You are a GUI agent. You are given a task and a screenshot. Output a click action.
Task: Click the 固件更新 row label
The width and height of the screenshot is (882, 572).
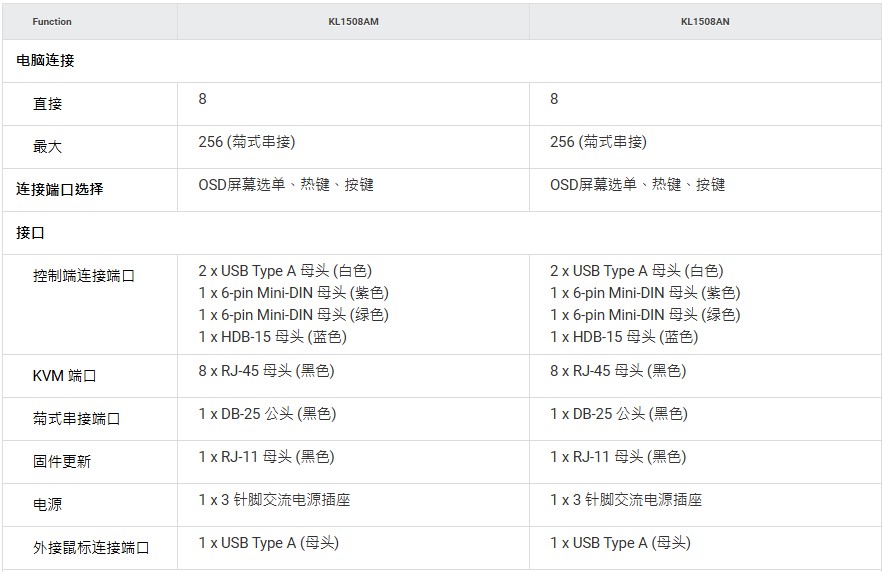[x=61, y=462]
